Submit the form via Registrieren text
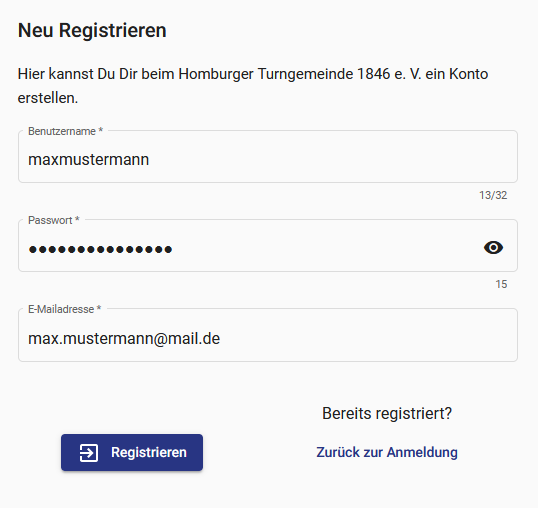 tap(149, 452)
